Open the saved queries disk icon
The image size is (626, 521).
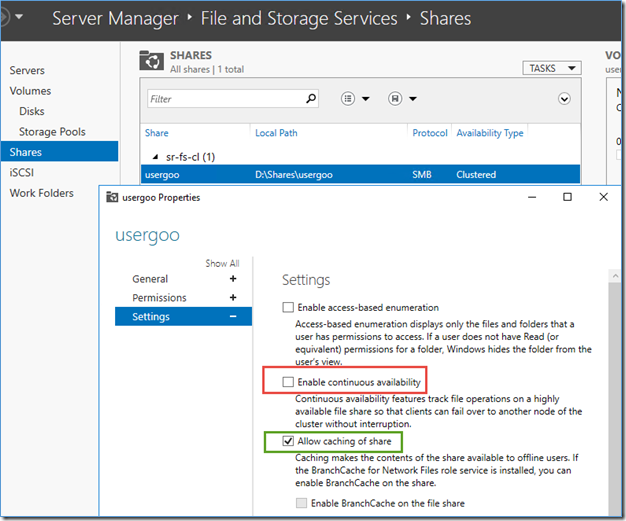[395, 98]
